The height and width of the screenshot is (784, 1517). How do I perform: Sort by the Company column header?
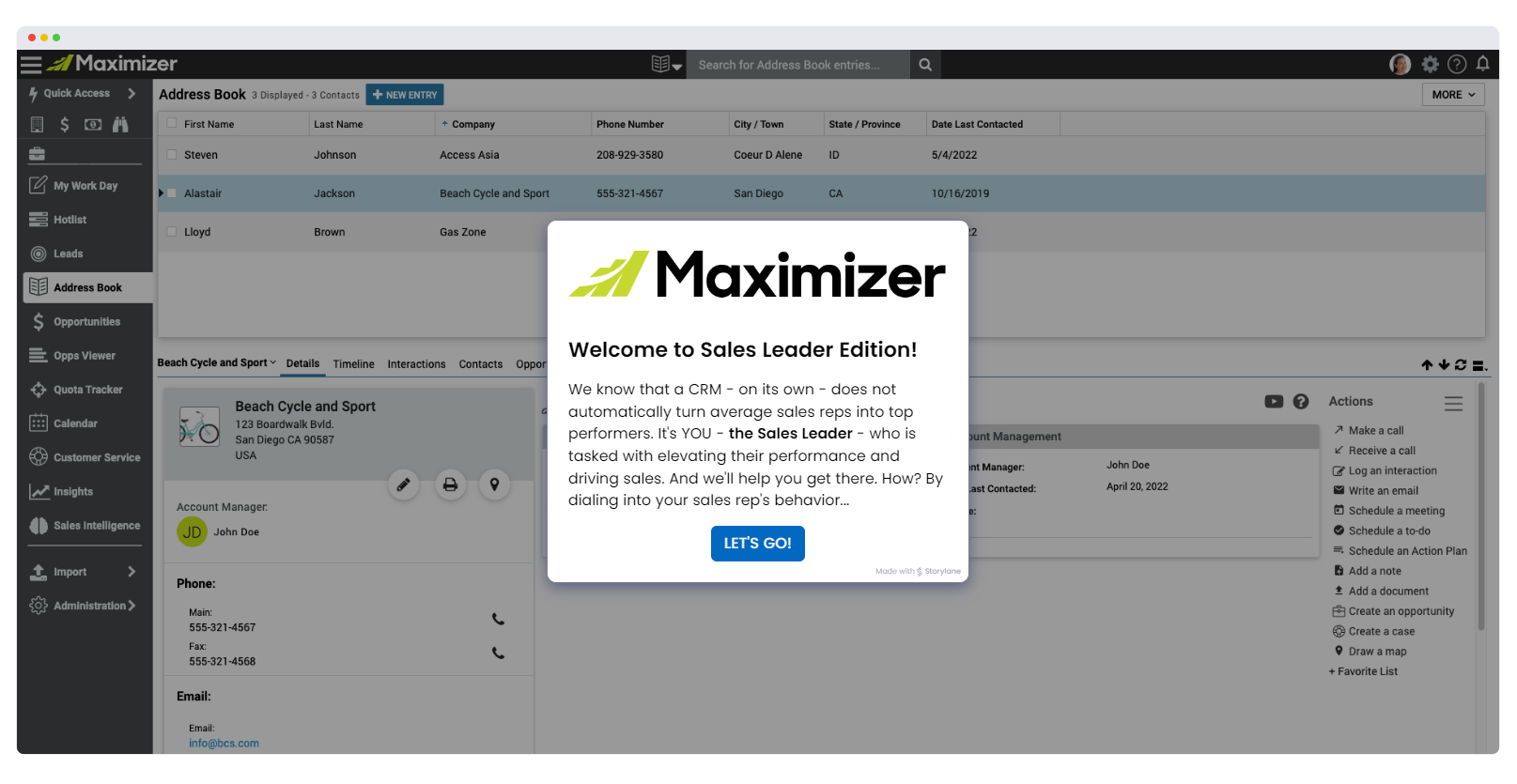(473, 124)
